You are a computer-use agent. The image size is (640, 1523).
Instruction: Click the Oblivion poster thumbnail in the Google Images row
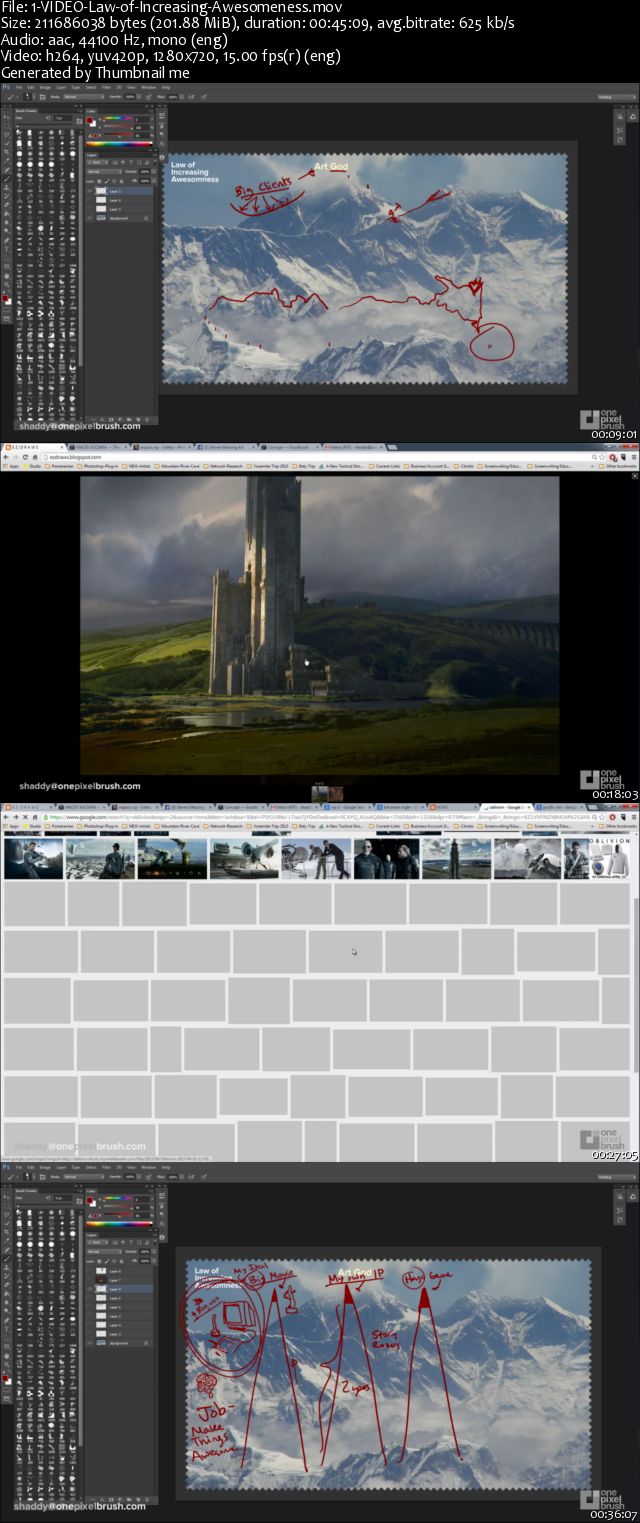click(598, 858)
